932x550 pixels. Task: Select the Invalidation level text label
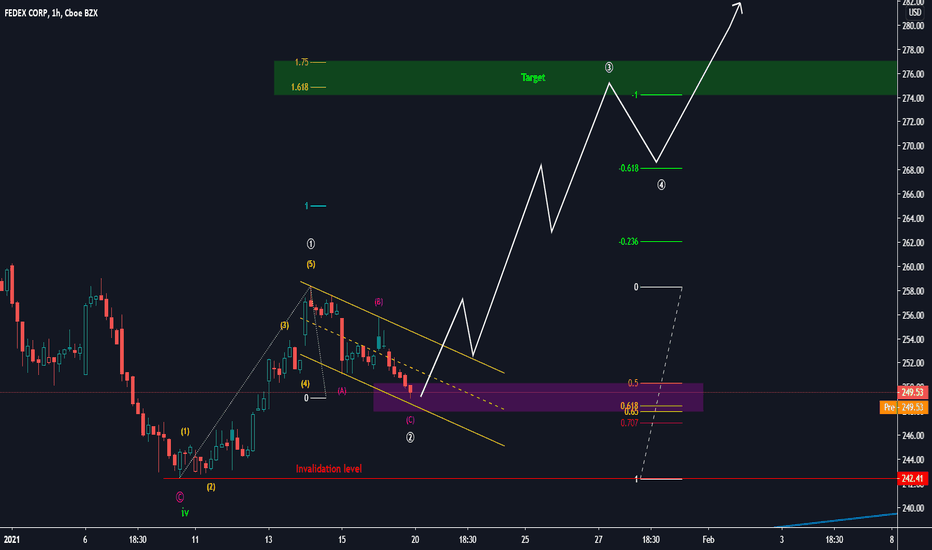329,469
